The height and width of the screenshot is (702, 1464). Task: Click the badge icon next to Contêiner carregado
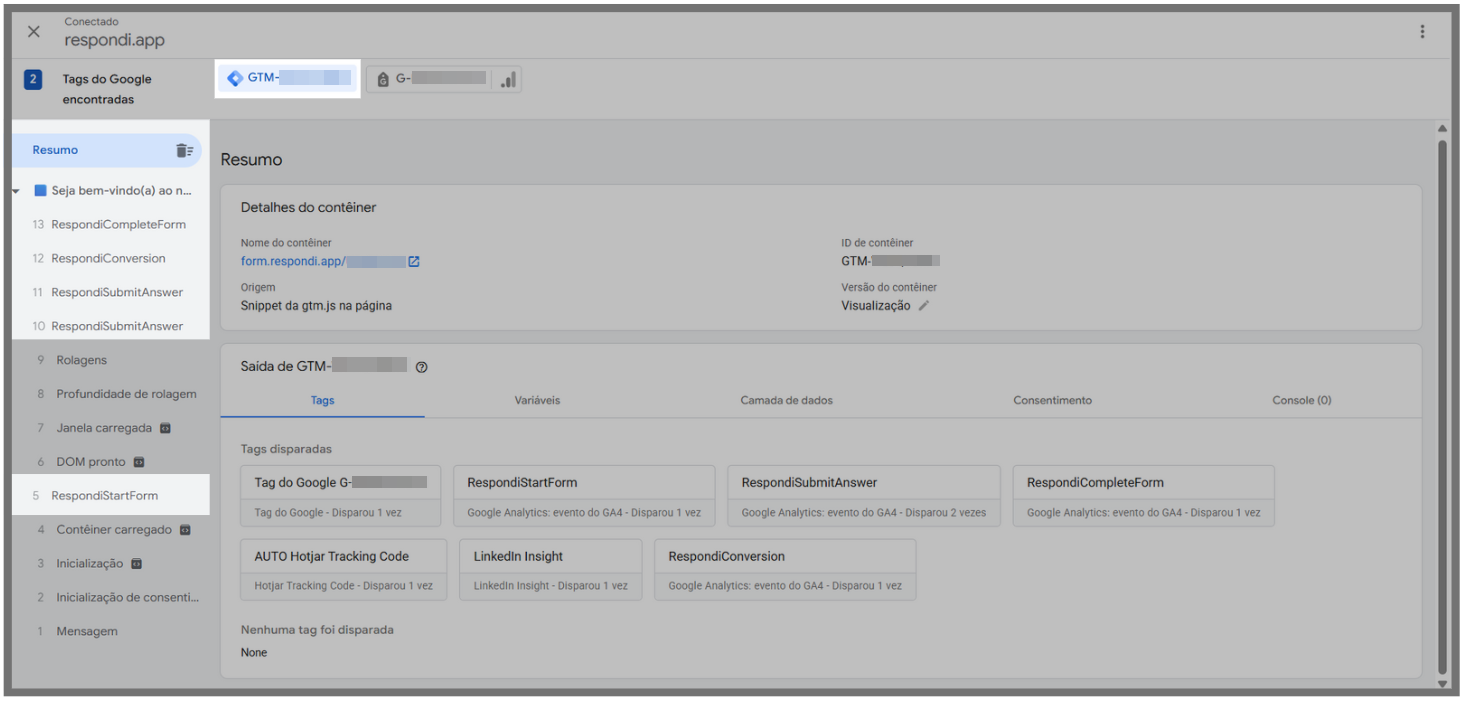tap(185, 530)
